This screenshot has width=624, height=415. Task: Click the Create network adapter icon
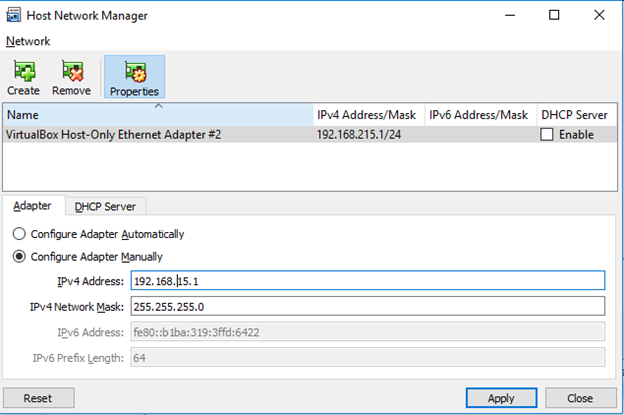click(x=23, y=72)
